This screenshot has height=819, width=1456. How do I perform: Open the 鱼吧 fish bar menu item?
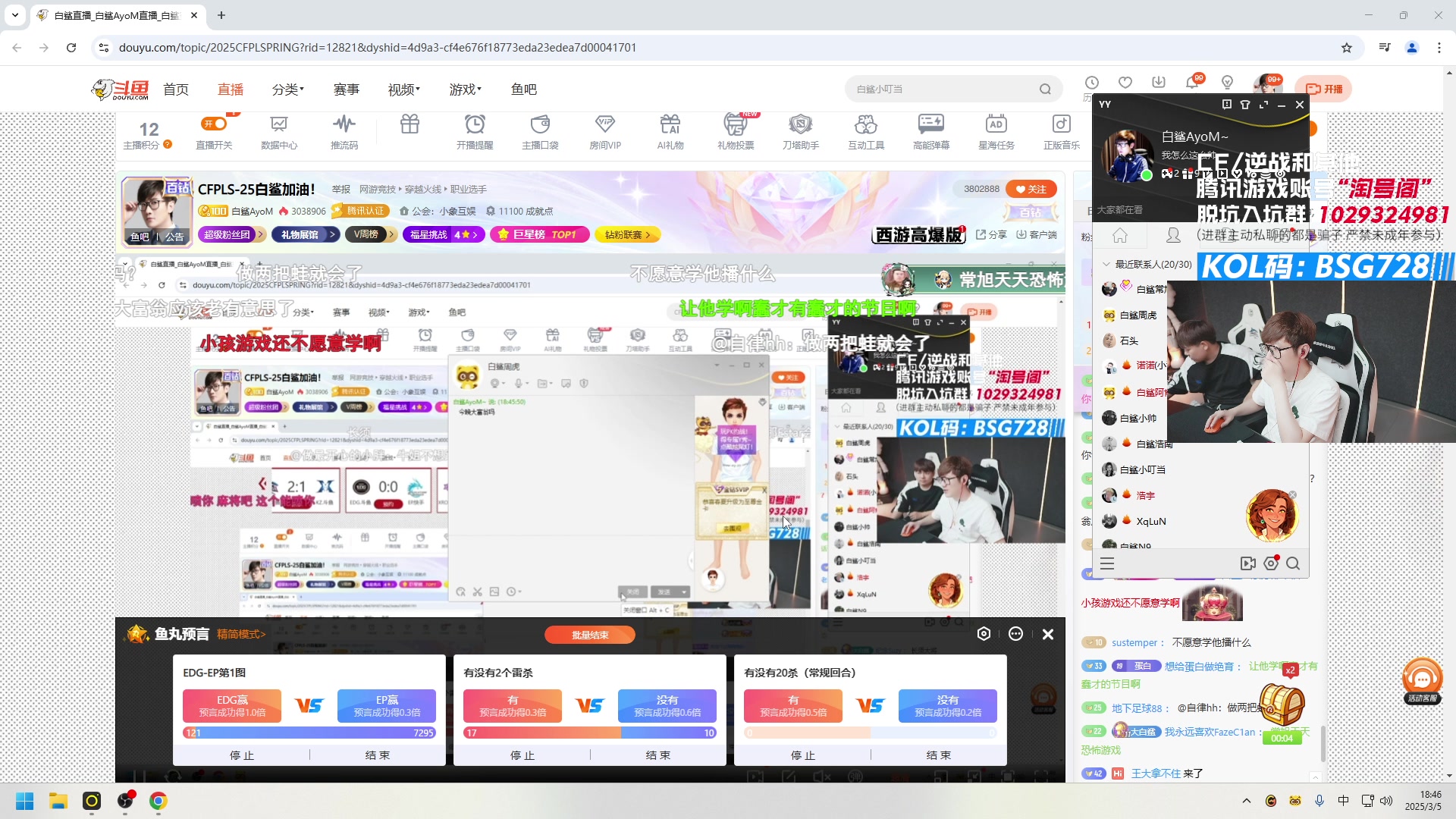coord(524,89)
